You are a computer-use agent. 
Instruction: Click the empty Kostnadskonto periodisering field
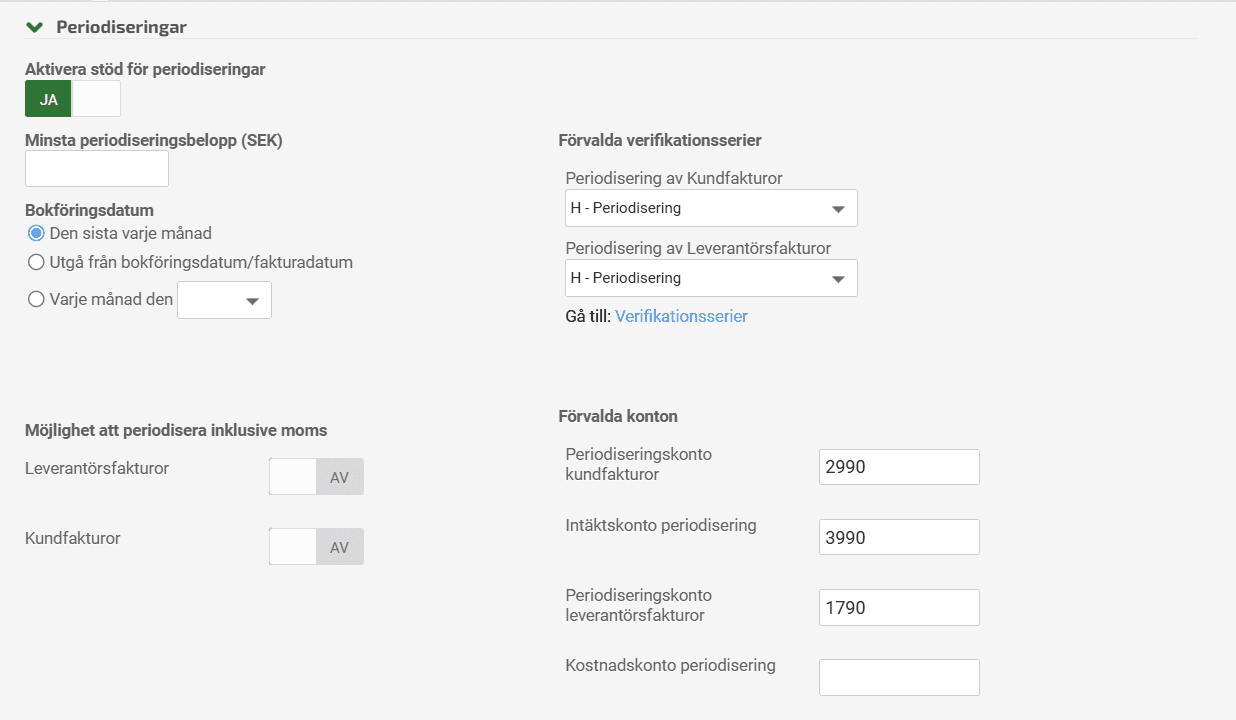point(899,677)
